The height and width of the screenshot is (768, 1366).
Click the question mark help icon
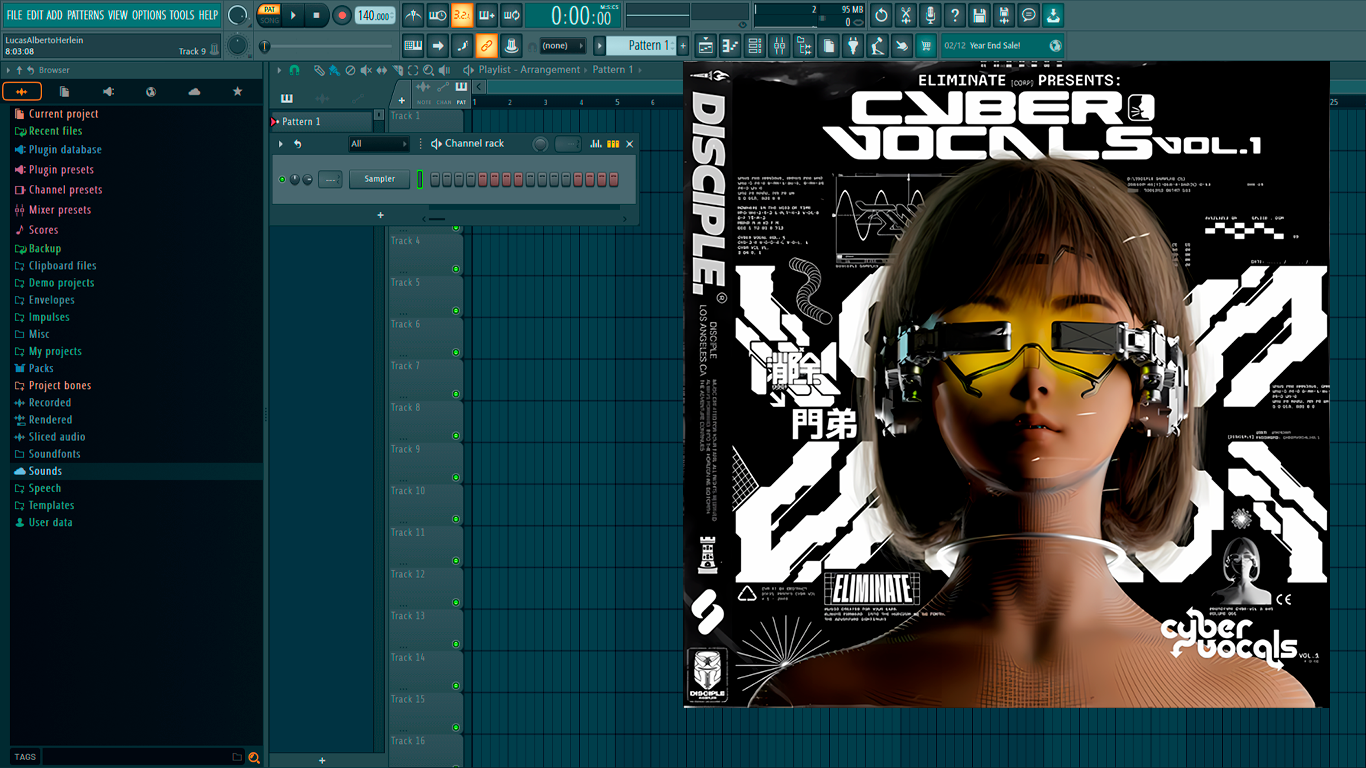click(x=955, y=15)
